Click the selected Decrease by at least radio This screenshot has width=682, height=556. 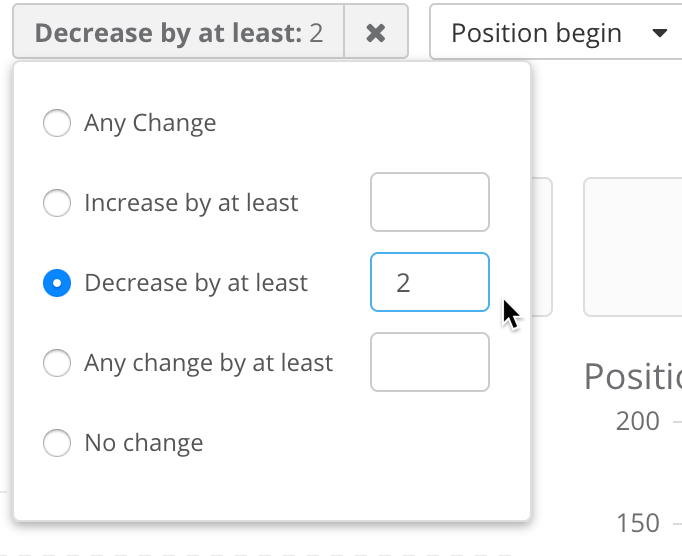click(x=57, y=283)
